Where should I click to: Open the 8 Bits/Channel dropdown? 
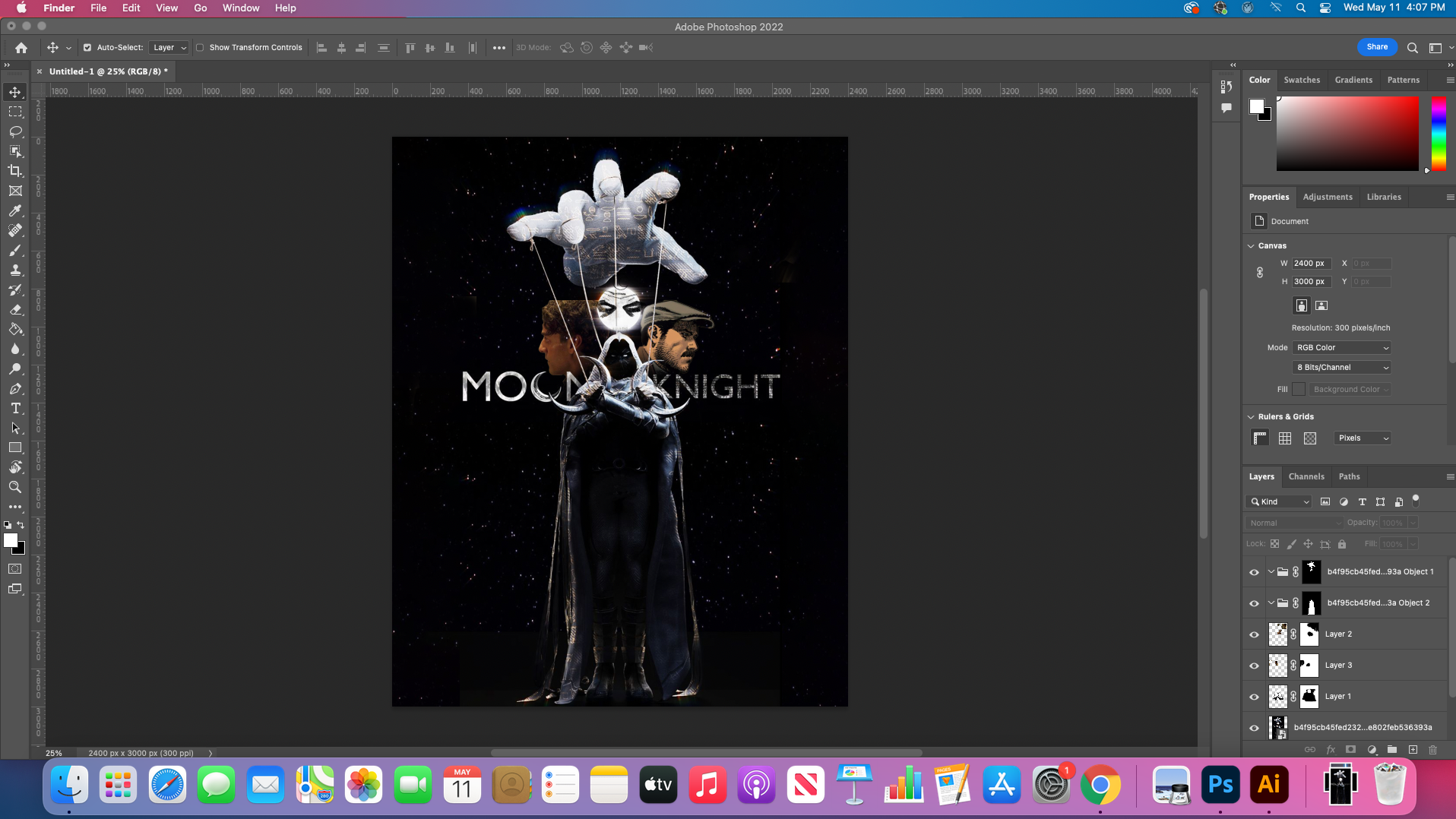coord(1342,368)
